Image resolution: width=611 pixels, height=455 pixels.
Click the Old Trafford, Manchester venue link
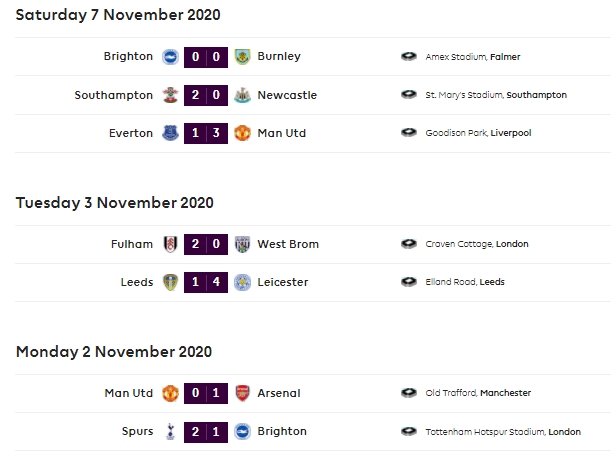pyautogui.click(x=478, y=393)
